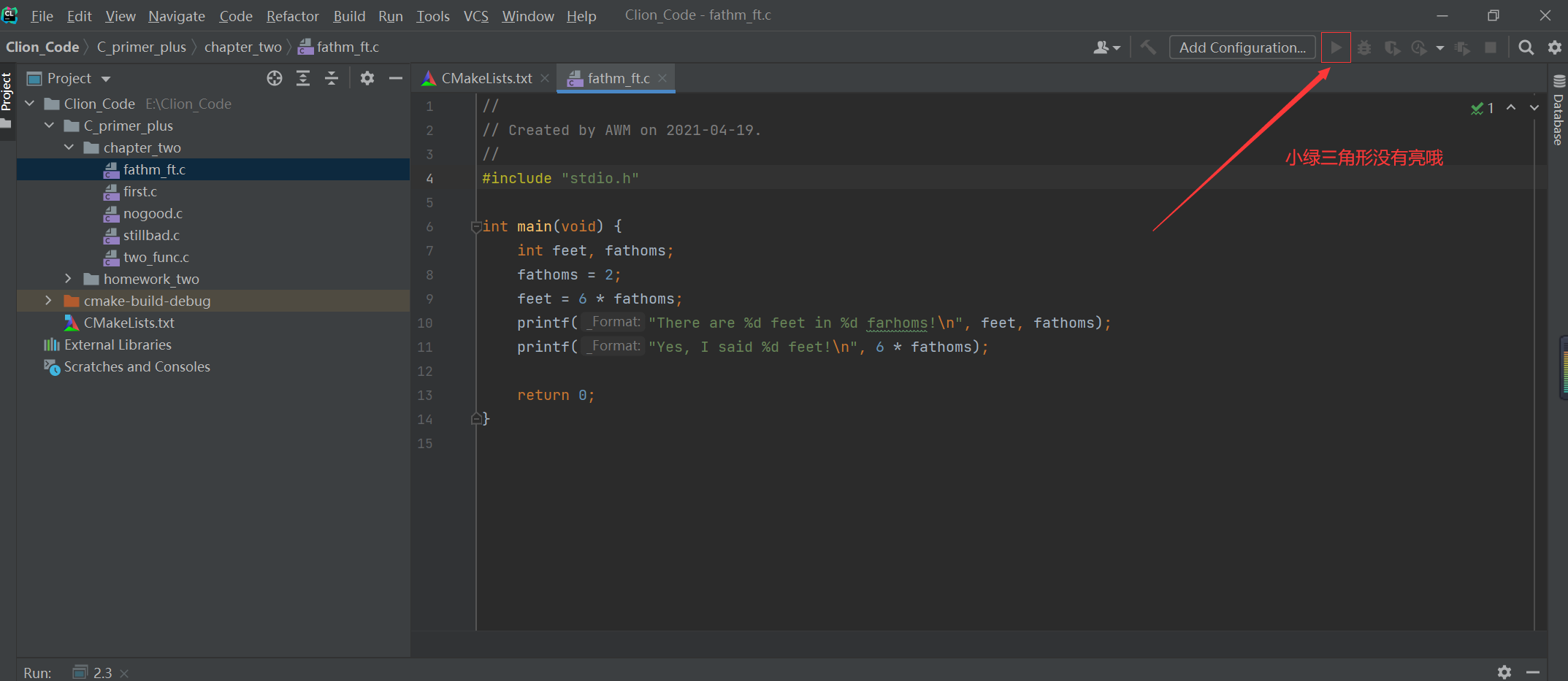
Task: Click line number 9 in gutter
Action: [x=429, y=299]
